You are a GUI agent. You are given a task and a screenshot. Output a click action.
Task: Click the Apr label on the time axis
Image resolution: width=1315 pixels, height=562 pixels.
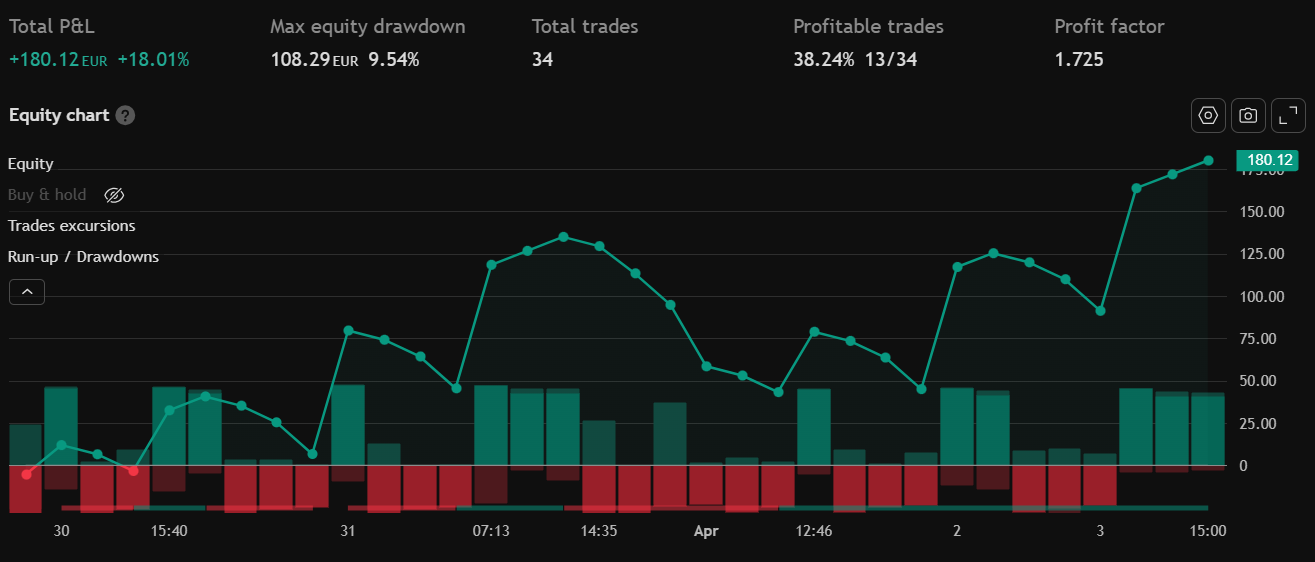(706, 531)
